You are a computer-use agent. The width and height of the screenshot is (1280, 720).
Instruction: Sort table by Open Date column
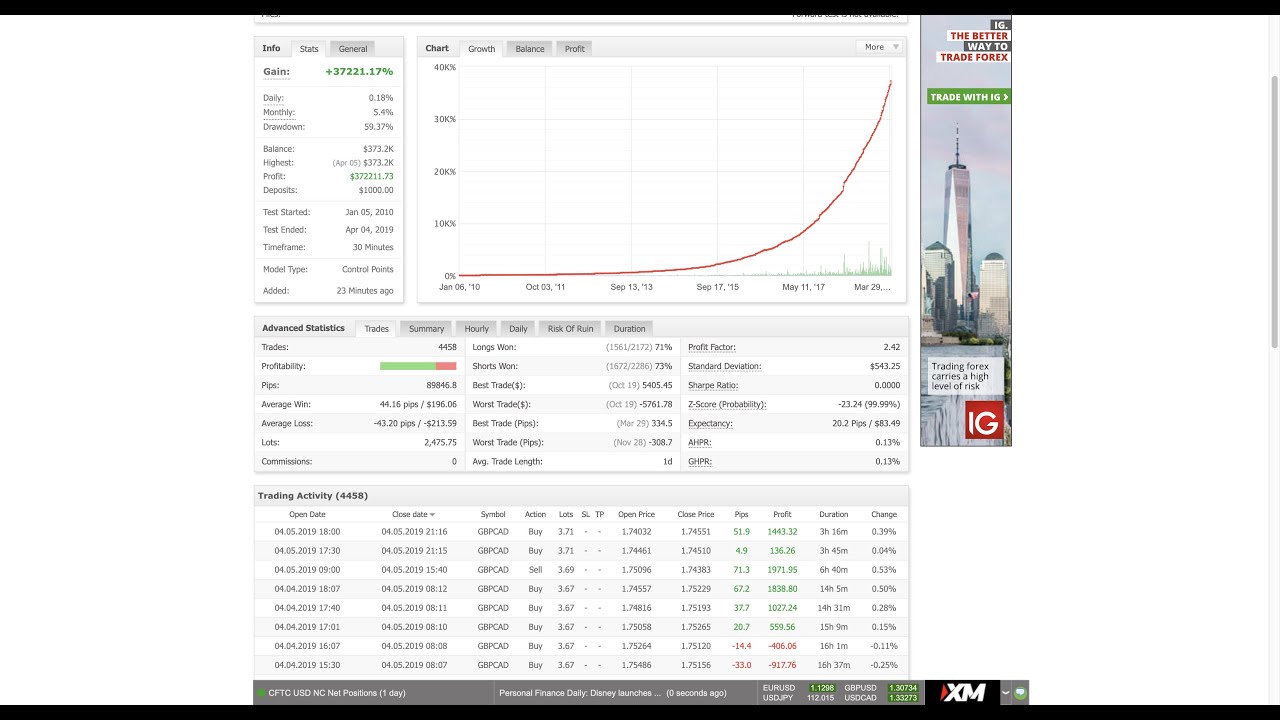(307, 515)
